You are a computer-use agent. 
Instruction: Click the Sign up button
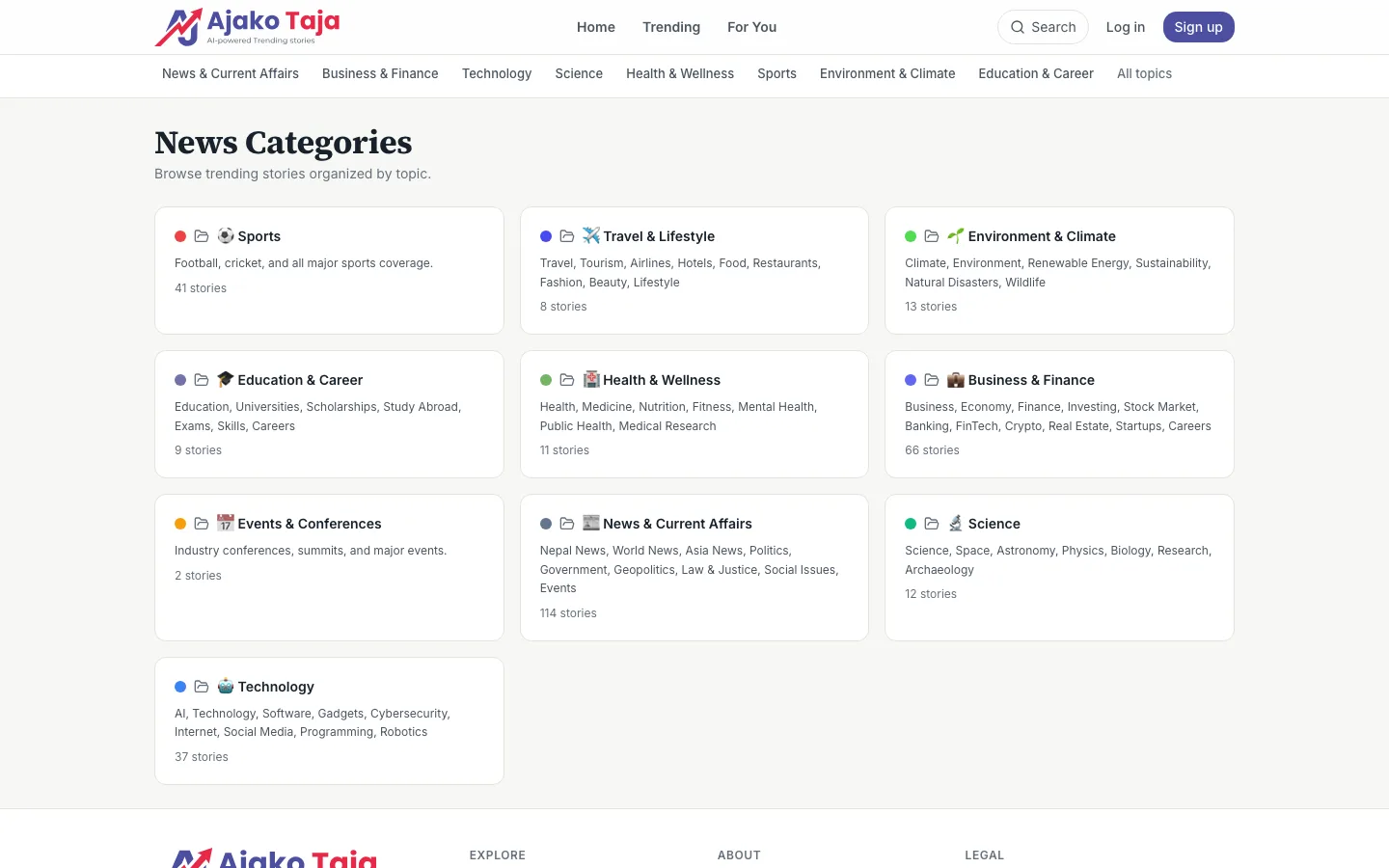coord(1198,27)
